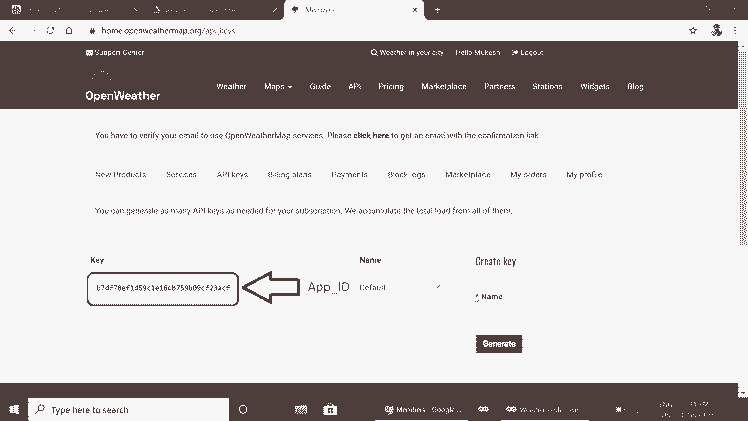This screenshot has width=748, height=421.
Task: Open the Windows Start menu
Action: (x=14, y=410)
